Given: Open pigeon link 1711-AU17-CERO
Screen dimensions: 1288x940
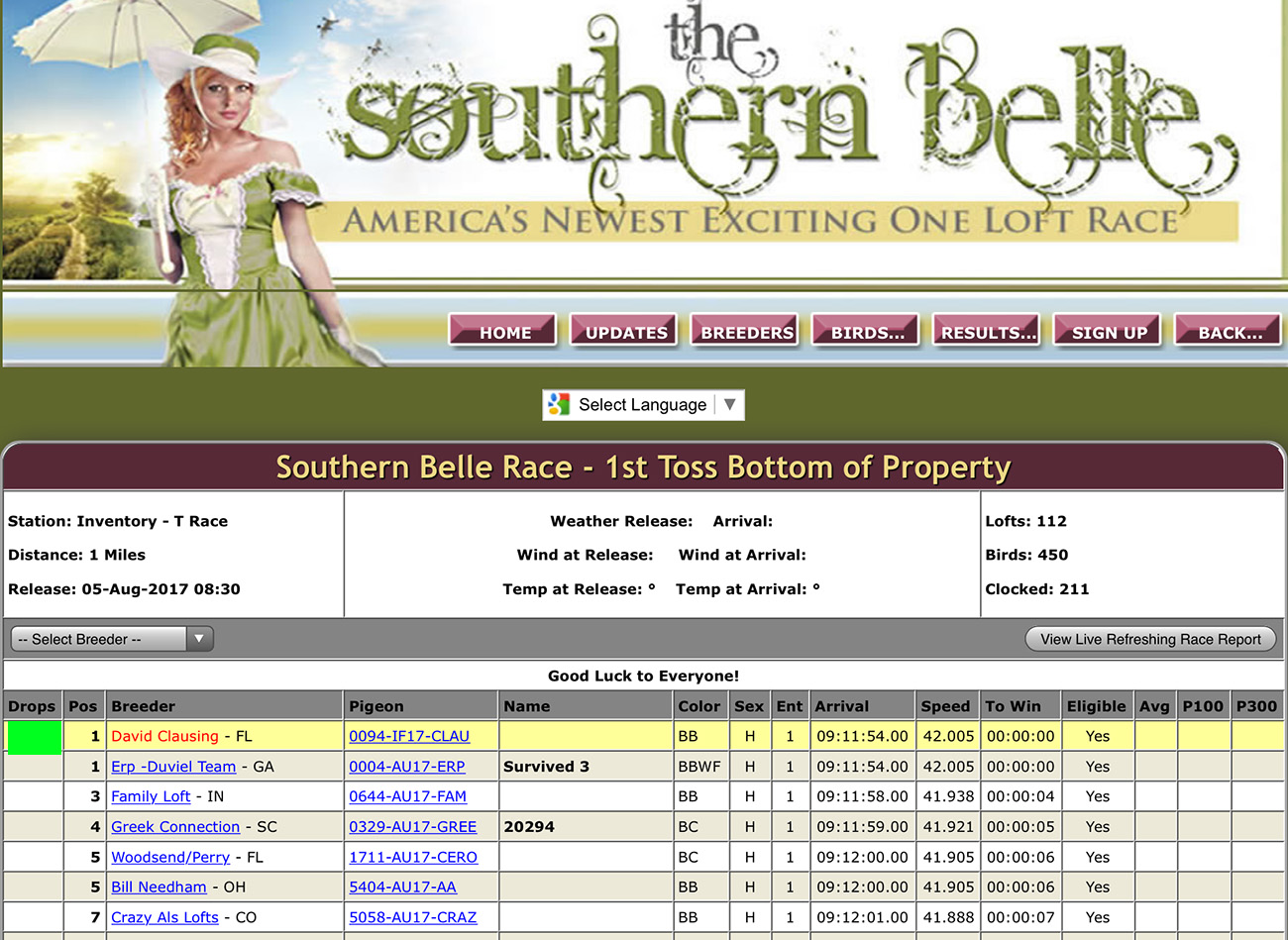Looking at the screenshot, I should [x=413, y=858].
